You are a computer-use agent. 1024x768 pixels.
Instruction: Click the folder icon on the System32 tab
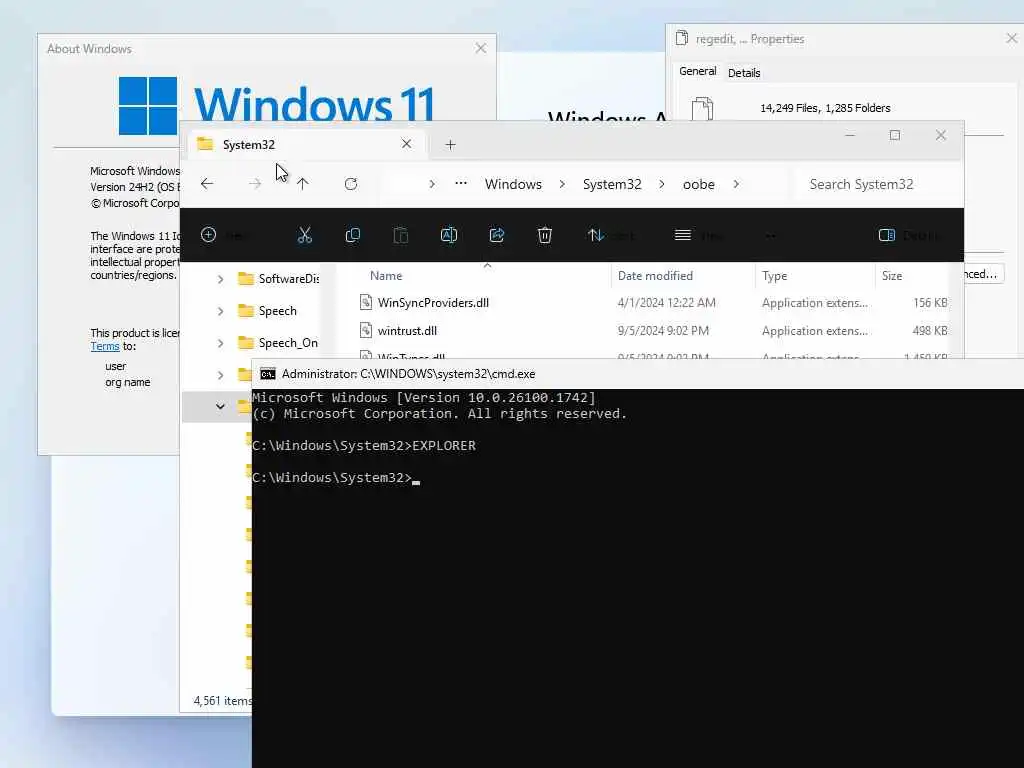(205, 144)
